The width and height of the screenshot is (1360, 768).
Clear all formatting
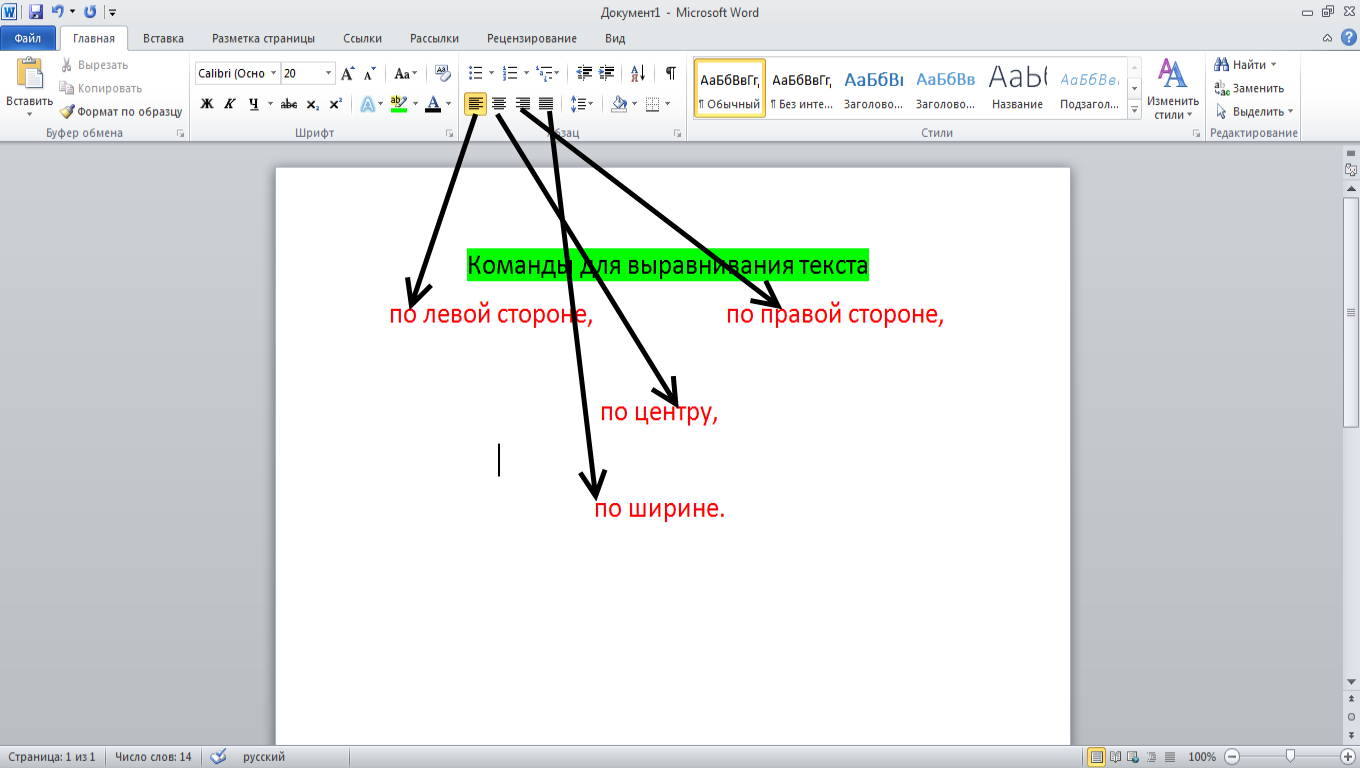click(443, 73)
